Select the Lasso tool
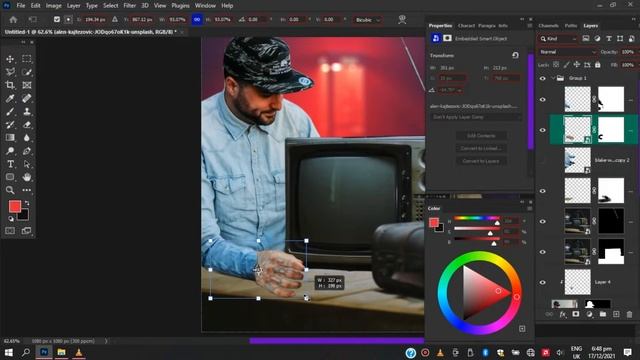This screenshot has width=640, height=360. tap(10, 72)
